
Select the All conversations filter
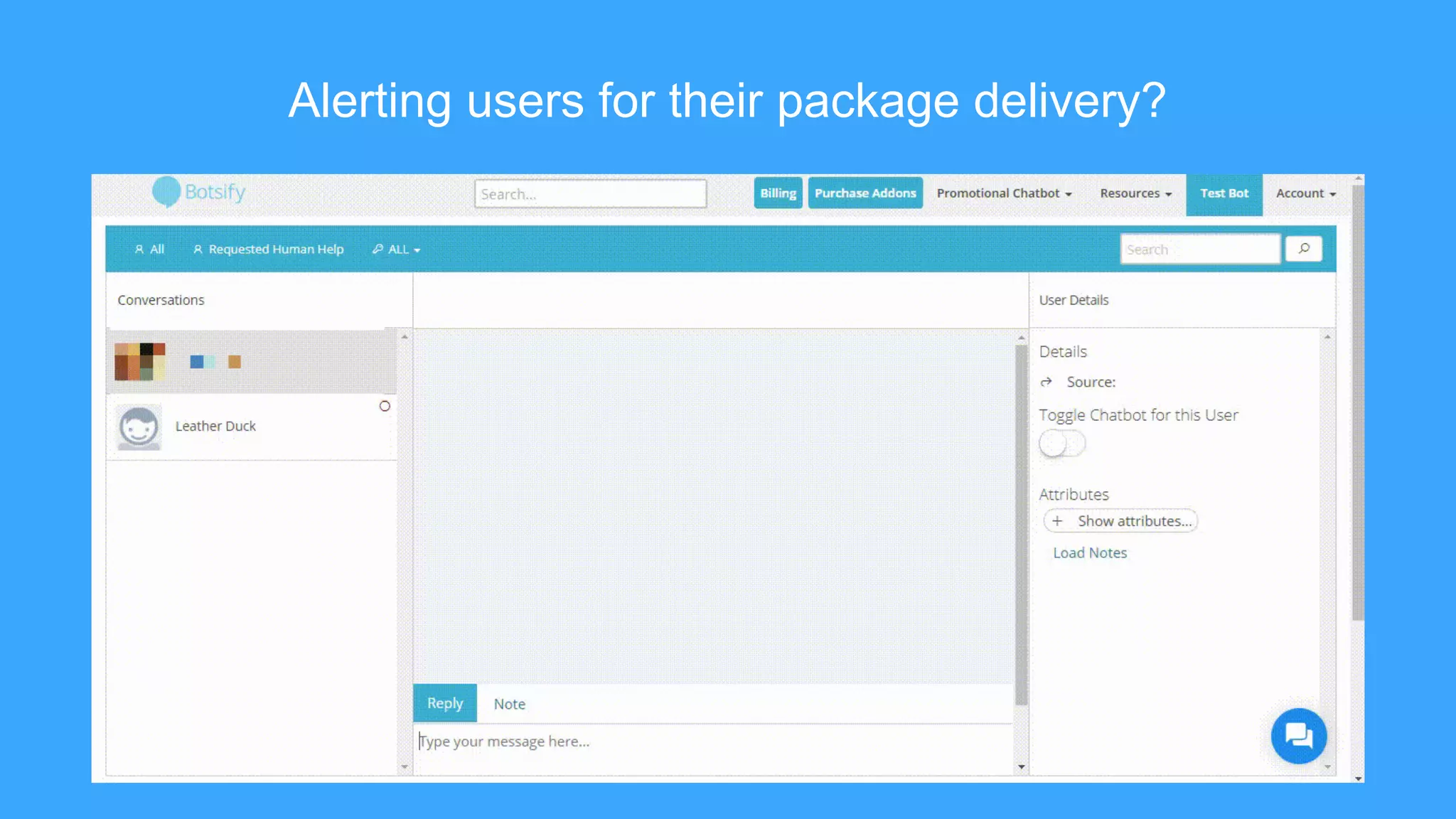(149, 249)
